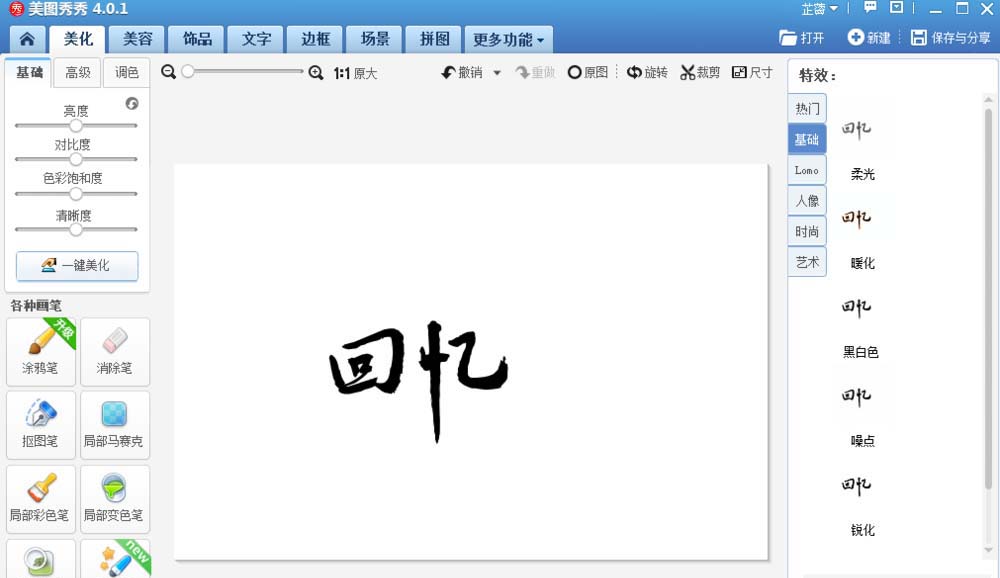Click the zoom in magnifier icon
This screenshot has height=578, width=1000.
pyautogui.click(x=316, y=73)
